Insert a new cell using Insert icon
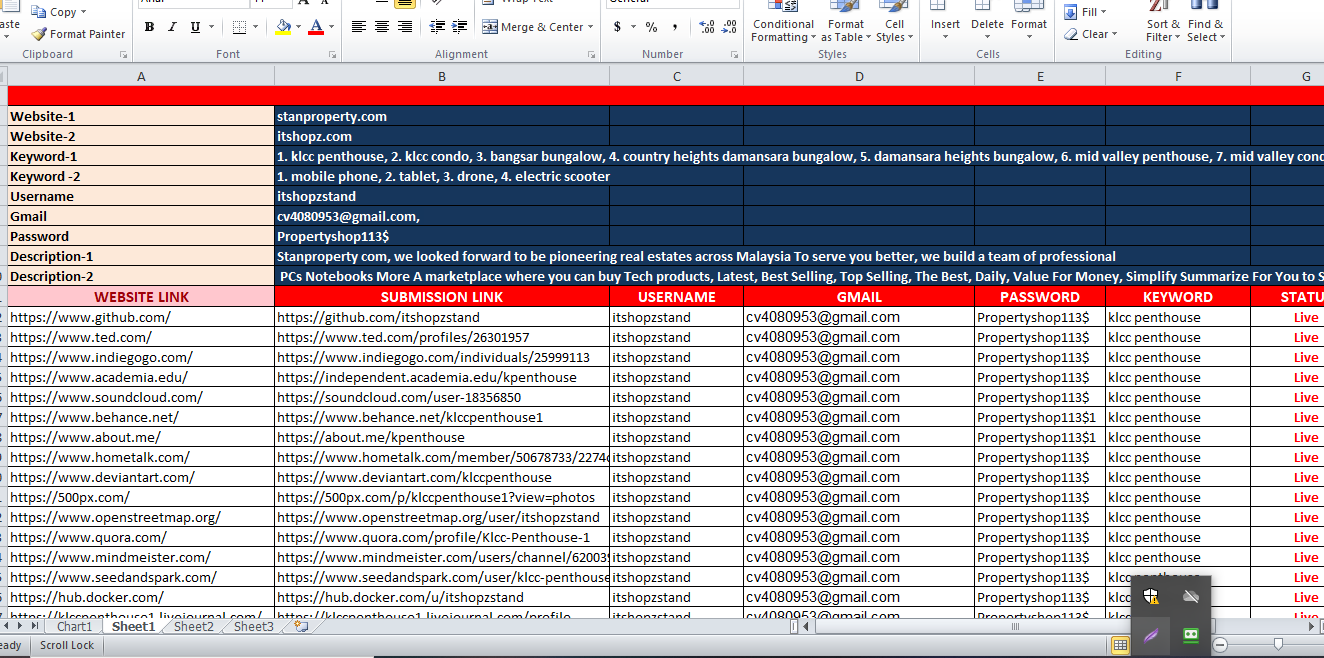Viewport: 1324px width, 658px height. pos(944,20)
